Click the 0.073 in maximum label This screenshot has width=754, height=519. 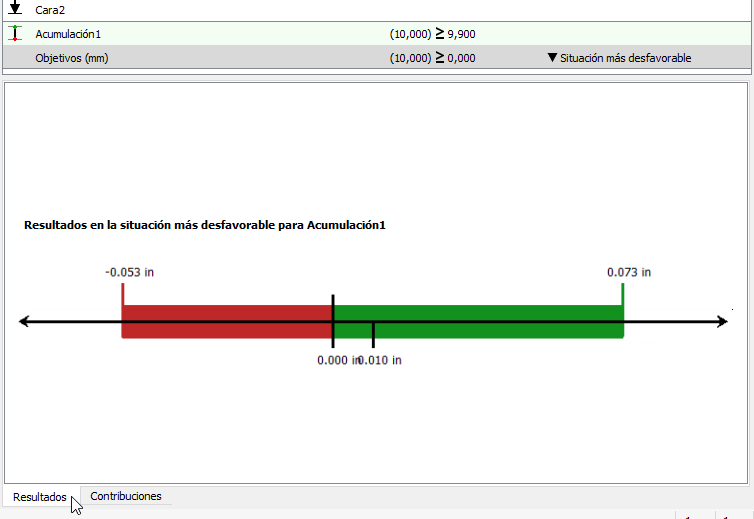point(629,272)
